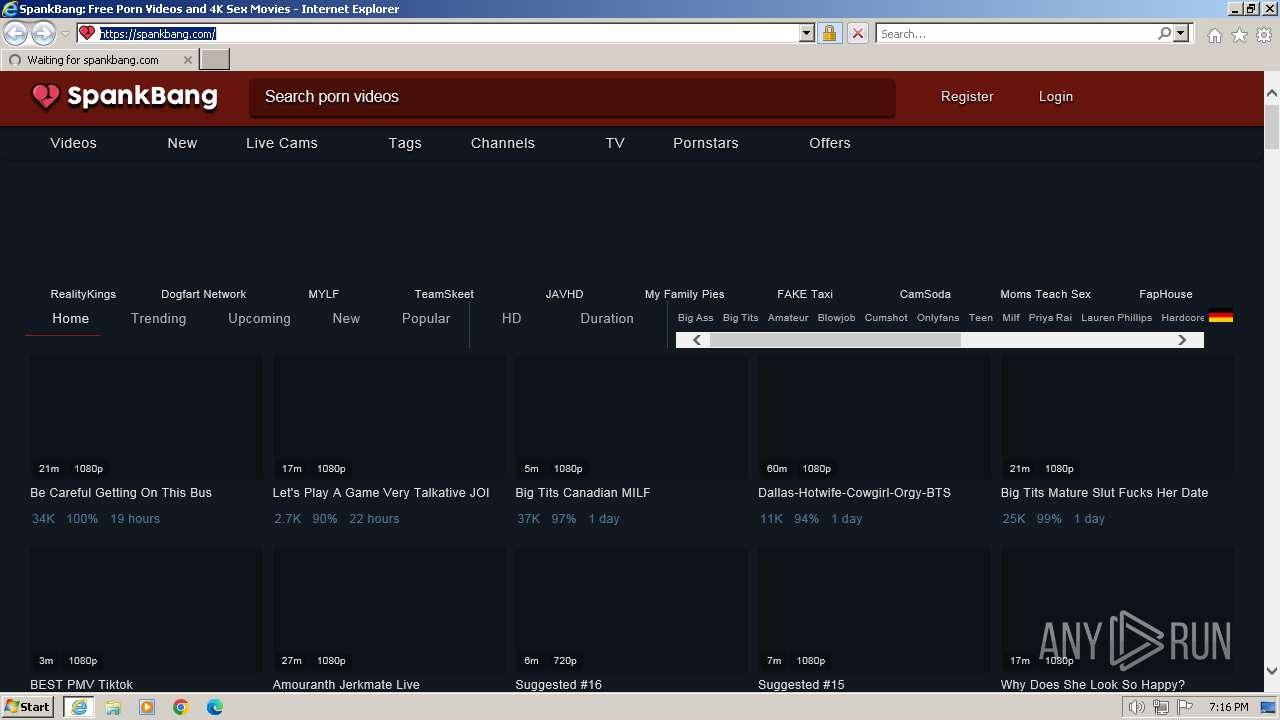Image resolution: width=1280 pixels, height=720 pixels.
Task: Switch to the Popular tab
Action: [x=426, y=318]
